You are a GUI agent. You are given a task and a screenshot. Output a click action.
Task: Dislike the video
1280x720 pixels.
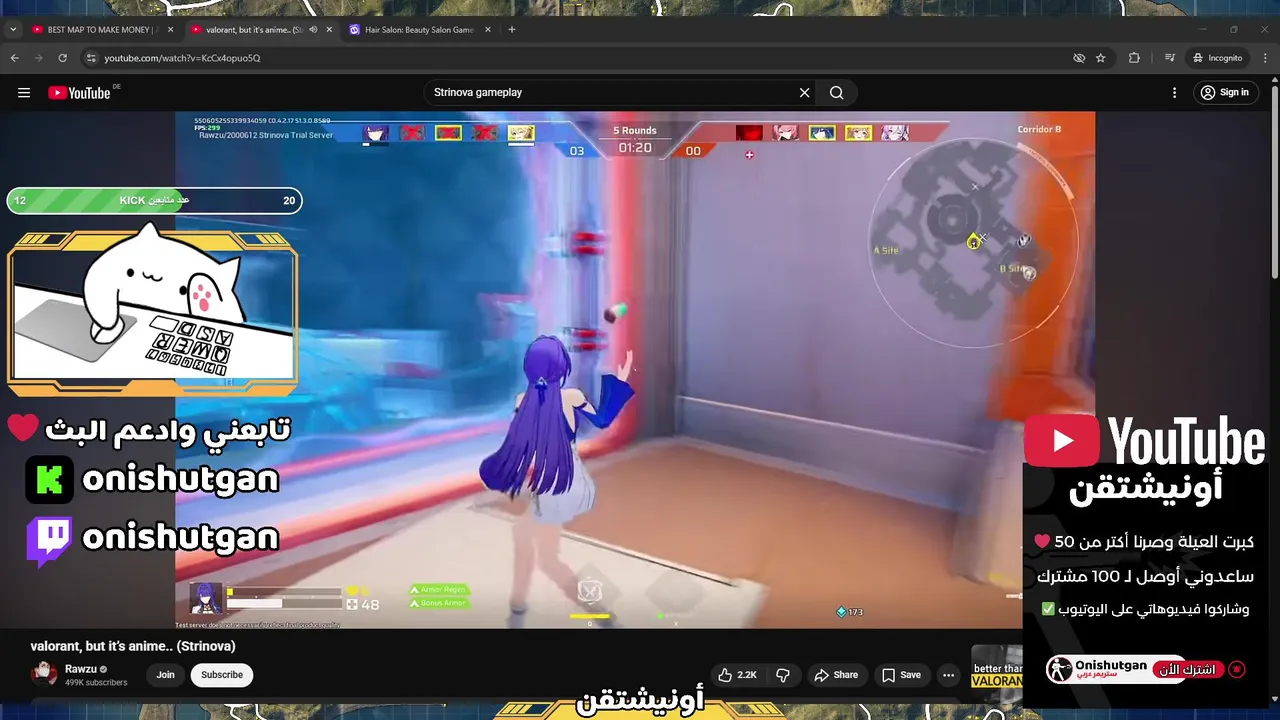(x=783, y=675)
